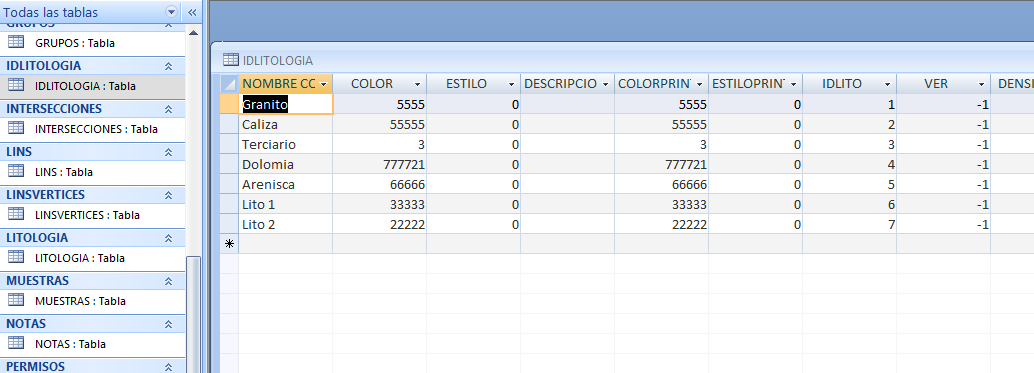This screenshot has height=373, width=1034.
Task: Collapse the LINS group
Action: [168, 152]
